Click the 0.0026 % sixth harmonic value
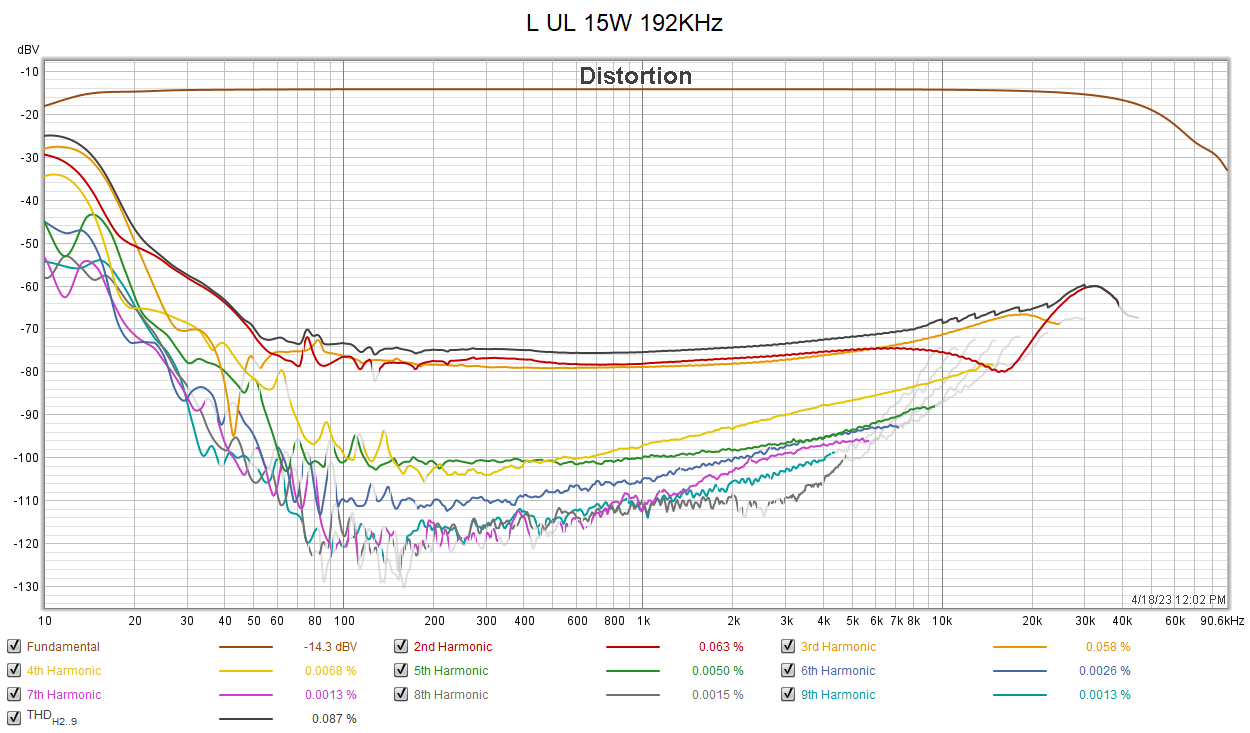This screenshot has height=733, width=1250. [1105, 671]
